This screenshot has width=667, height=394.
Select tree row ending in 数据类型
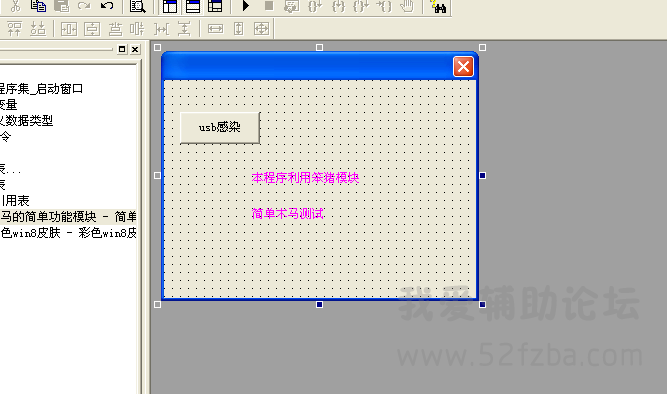[x=26, y=121]
